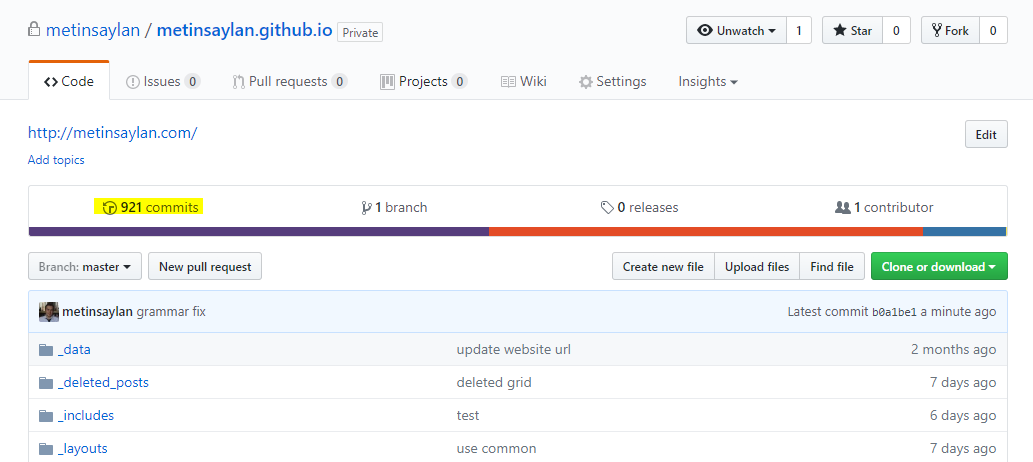Click the _deleted_posts folder icon

tap(45, 383)
